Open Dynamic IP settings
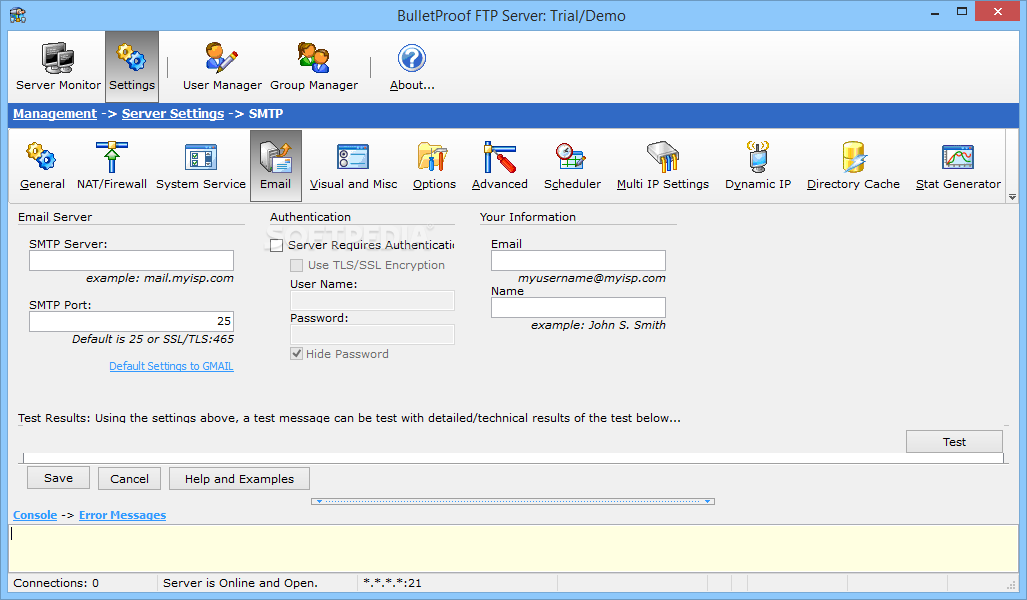The height and width of the screenshot is (600, 1027). pos(758,166)
